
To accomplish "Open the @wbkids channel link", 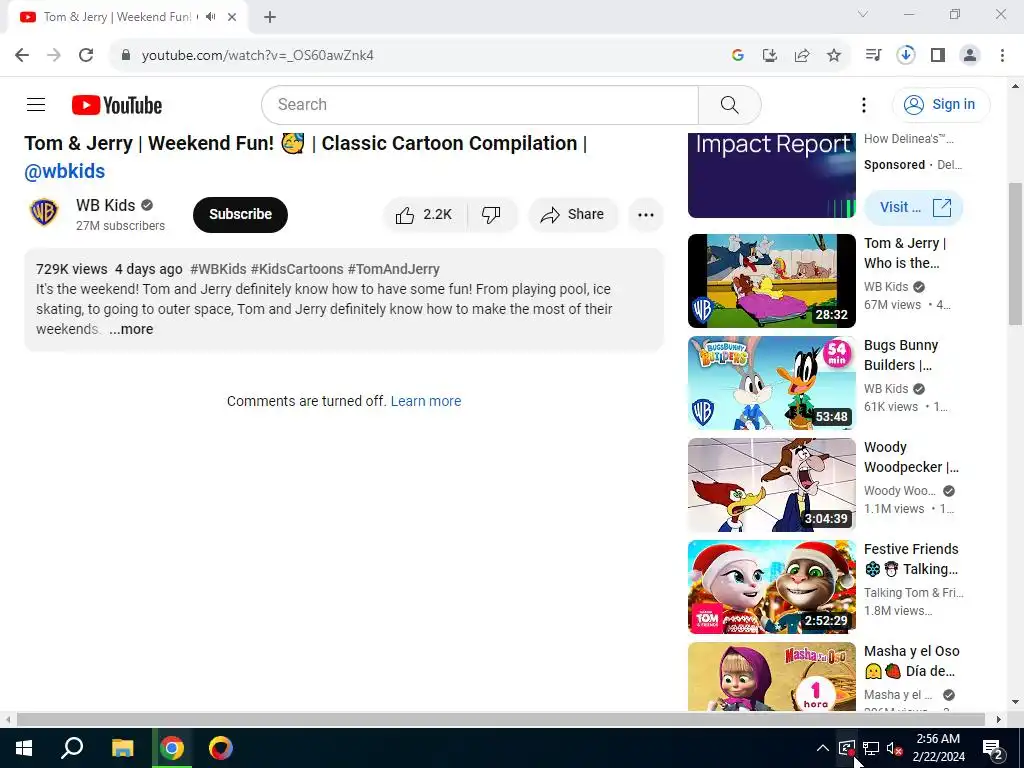I will (65, 171).
